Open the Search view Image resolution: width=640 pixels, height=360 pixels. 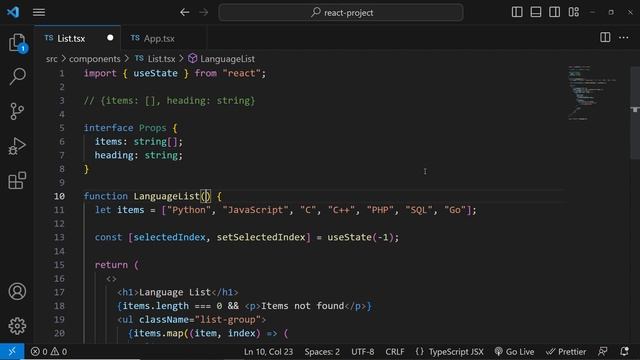(x=17, y=76)
